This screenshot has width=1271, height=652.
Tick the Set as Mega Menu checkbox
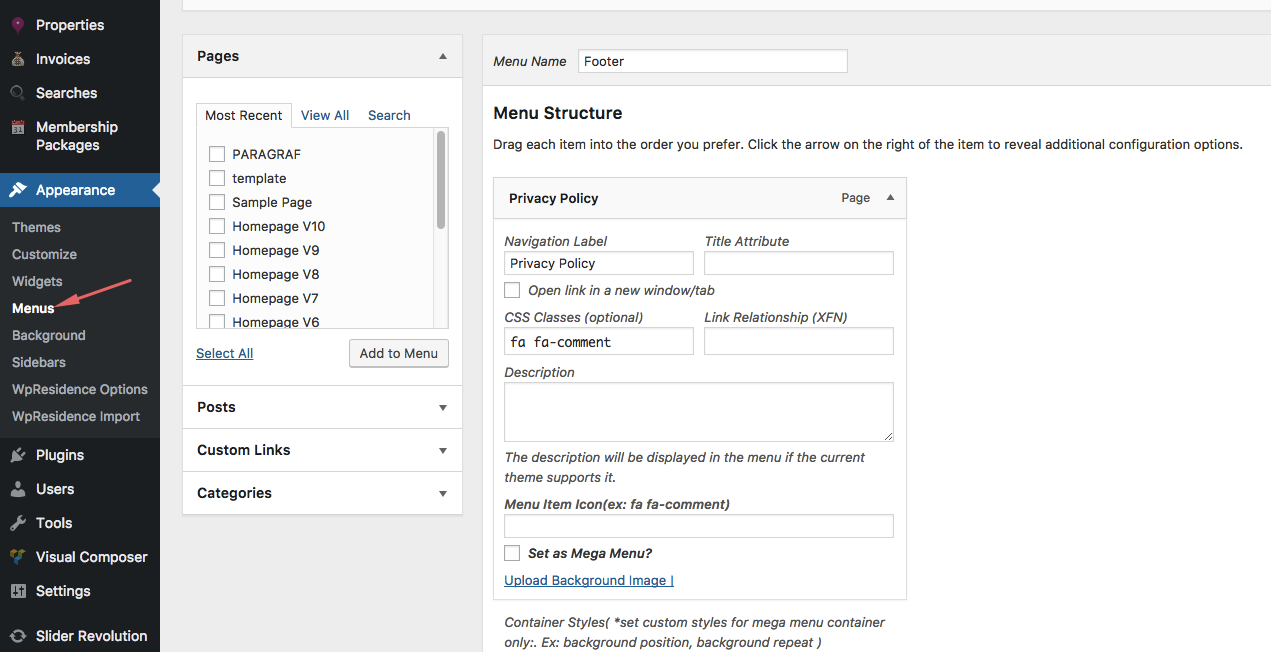pos(512,553)
